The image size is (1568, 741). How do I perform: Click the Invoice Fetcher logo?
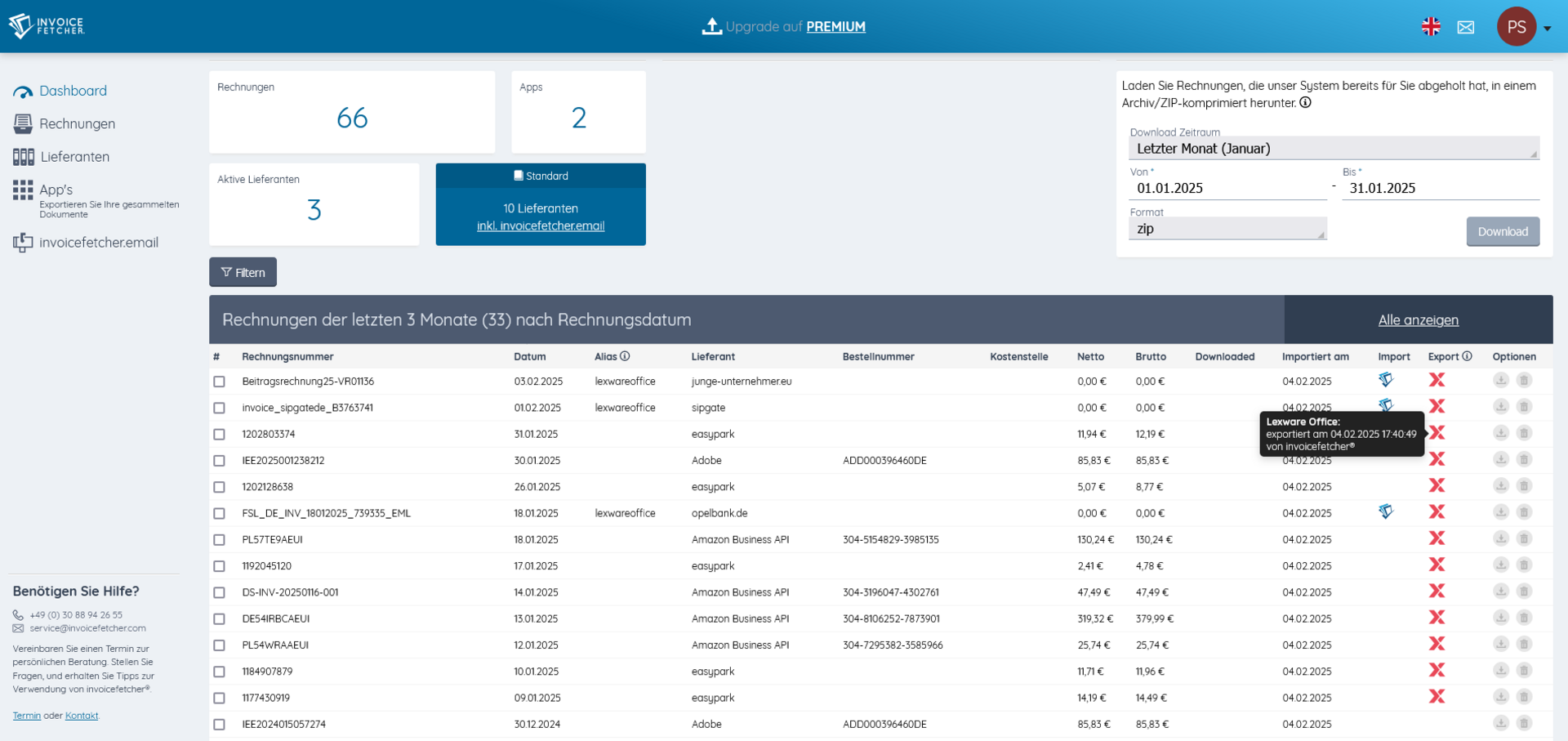click(47, 26)
